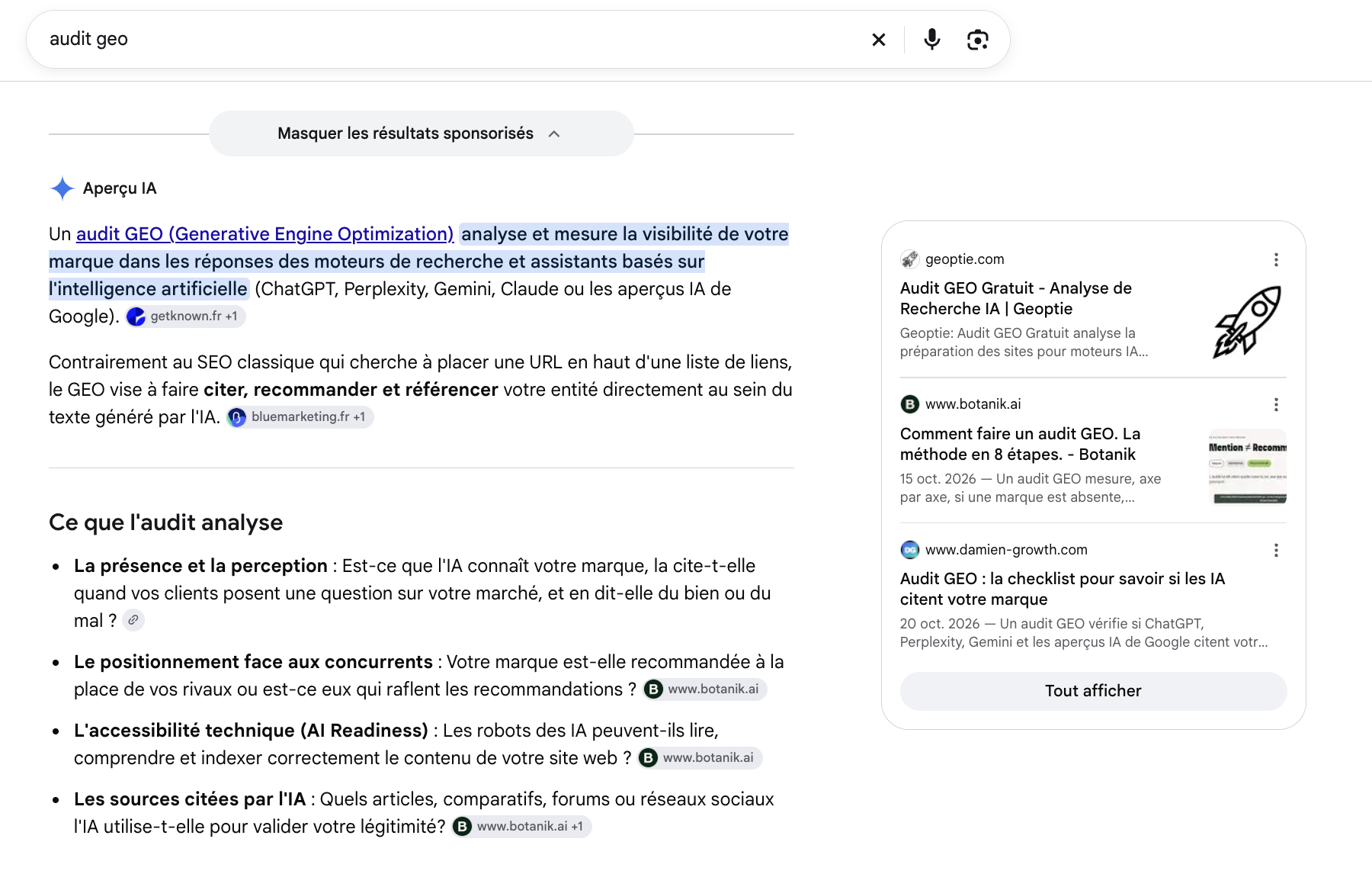Click the Botanik article thumbnail image
Image resolution: width=1372 pixels, height=874 pixels.
click(x=1248, y=467)
